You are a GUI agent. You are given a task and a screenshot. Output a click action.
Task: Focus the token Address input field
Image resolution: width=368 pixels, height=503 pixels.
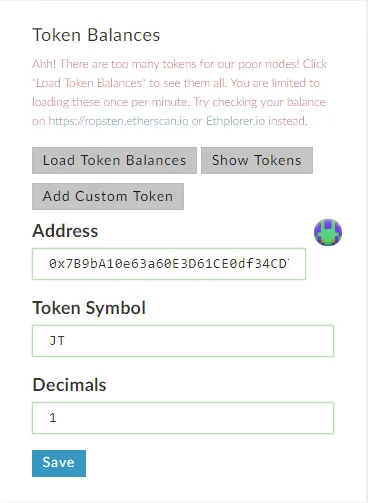(x=169, y=264)
